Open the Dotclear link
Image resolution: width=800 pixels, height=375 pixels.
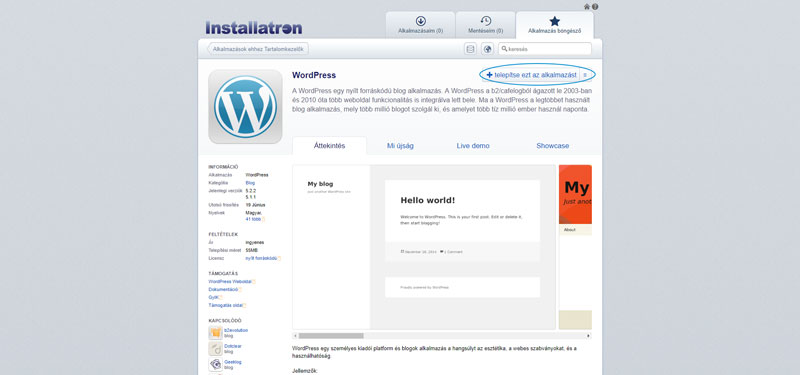point(233,346)
